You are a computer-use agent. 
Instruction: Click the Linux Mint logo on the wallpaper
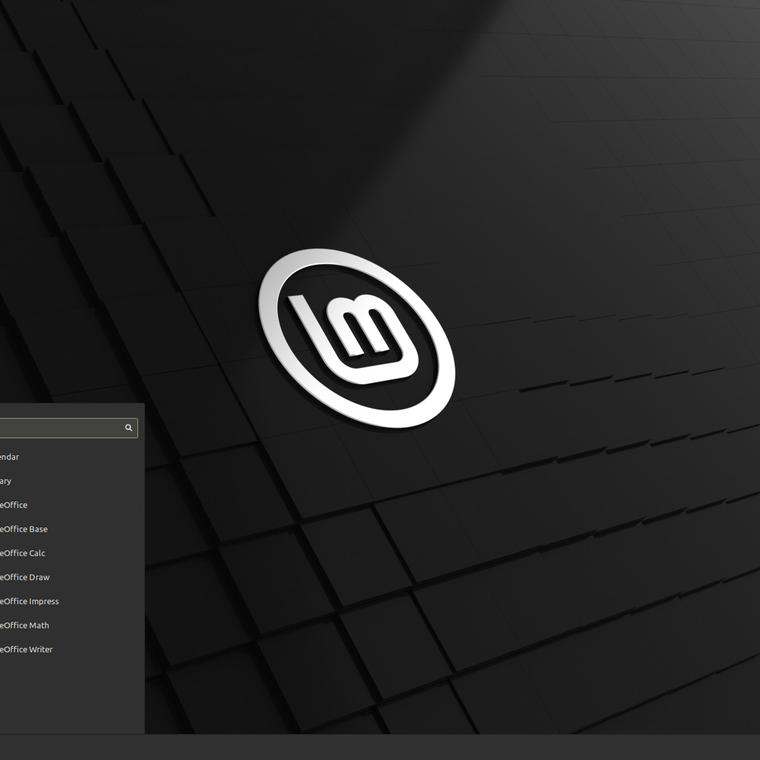(x=357, y=338)
